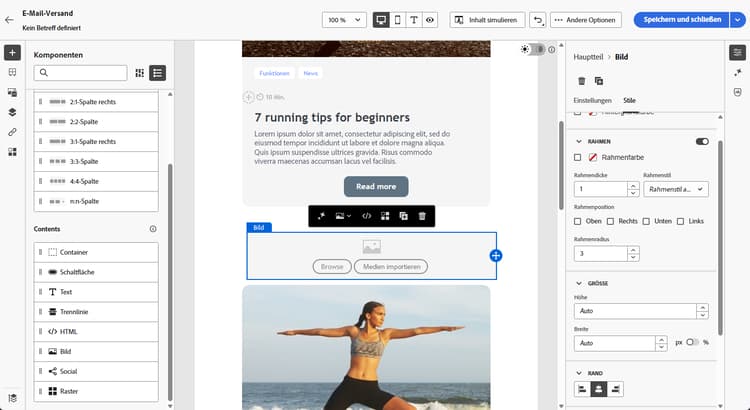
Task: Open Andere Optionen menu
Action: point(585,20)
